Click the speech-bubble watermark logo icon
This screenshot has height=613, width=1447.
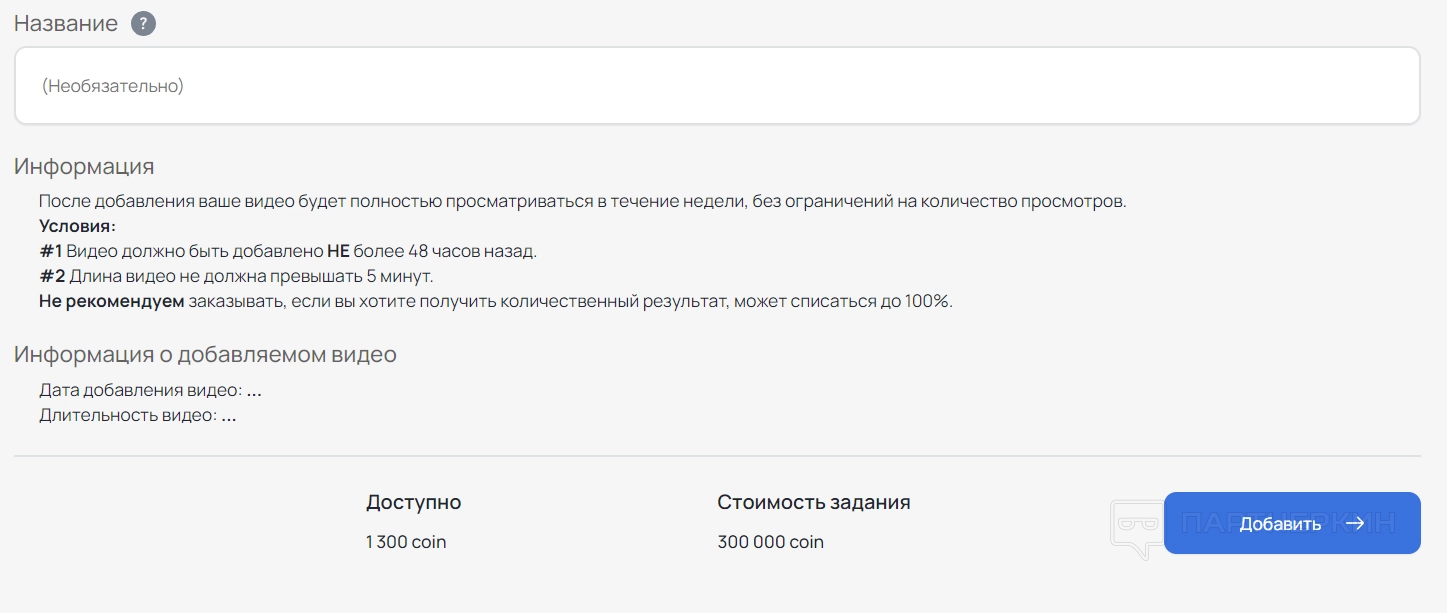point(1137,526)
